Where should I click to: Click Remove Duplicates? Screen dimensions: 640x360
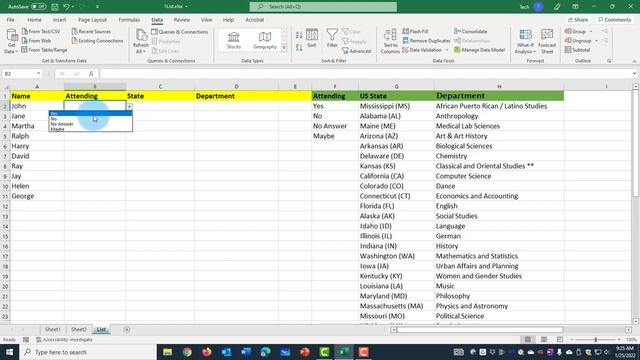(x=426, y=40)
